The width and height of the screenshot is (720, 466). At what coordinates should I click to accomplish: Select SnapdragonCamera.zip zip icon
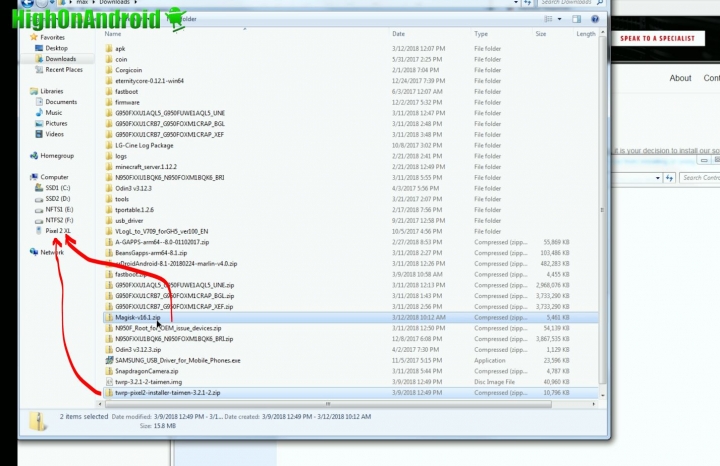(109, 371)
